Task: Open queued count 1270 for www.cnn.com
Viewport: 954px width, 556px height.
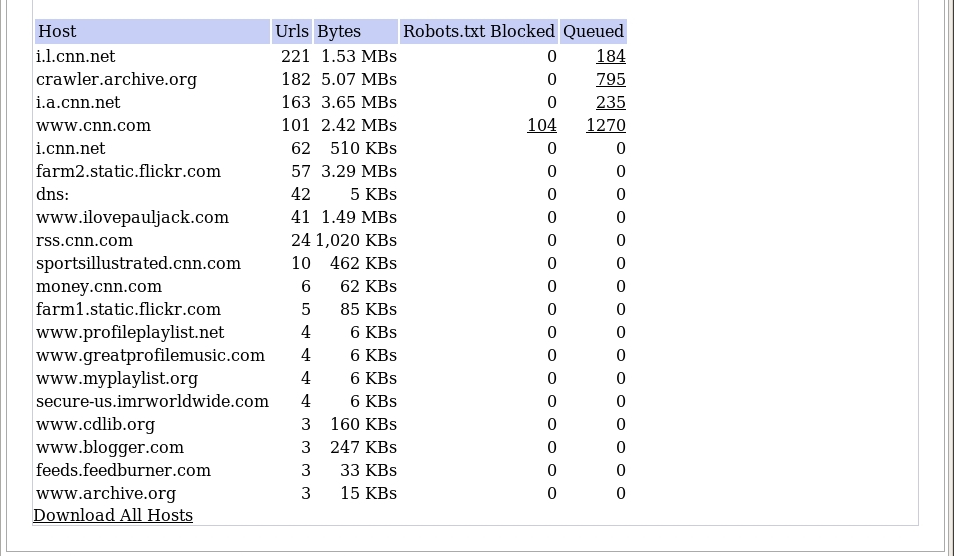Action: point(605,125)
